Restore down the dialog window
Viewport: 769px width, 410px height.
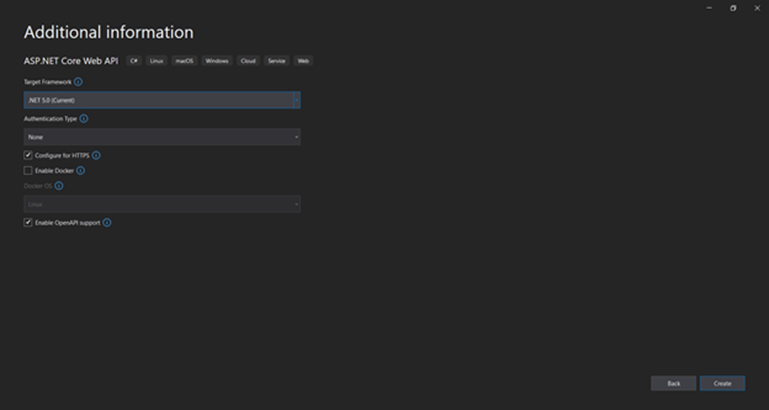tap(733, 8)
